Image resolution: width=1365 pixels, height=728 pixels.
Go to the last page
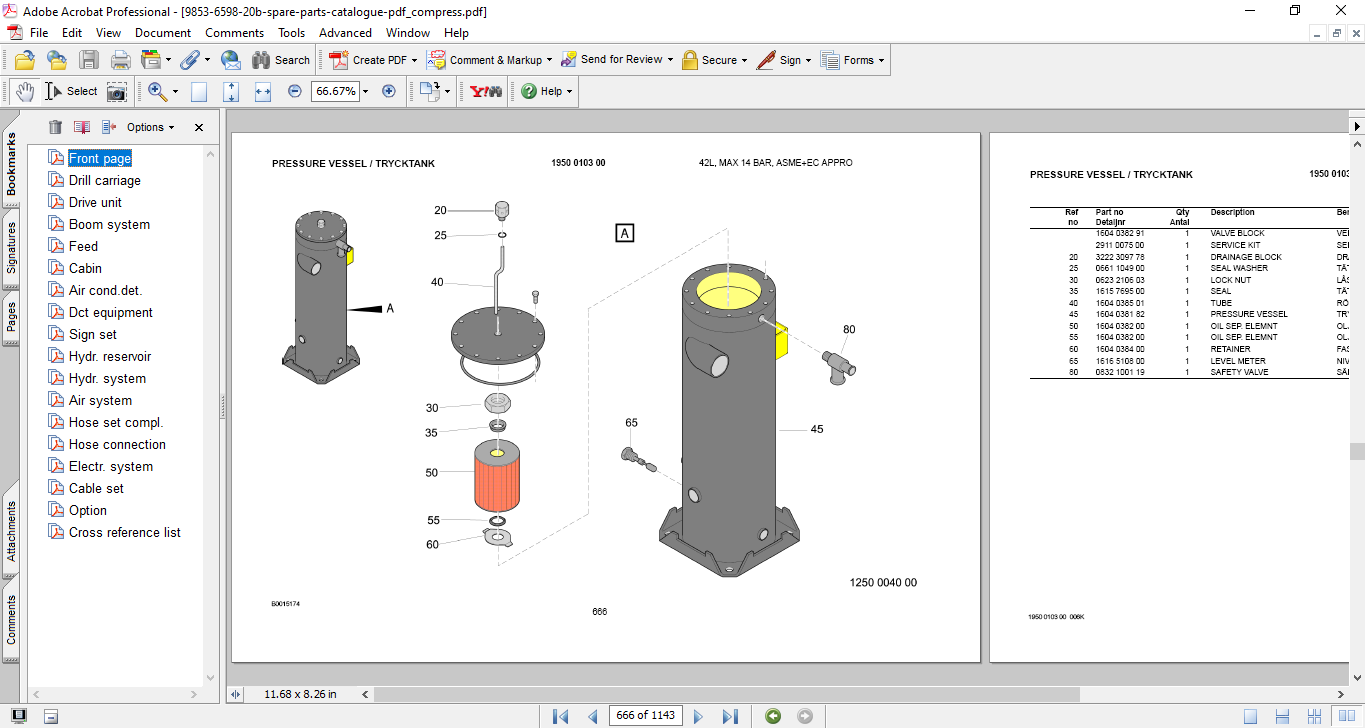pyautogui.click(x=730, y=716)
